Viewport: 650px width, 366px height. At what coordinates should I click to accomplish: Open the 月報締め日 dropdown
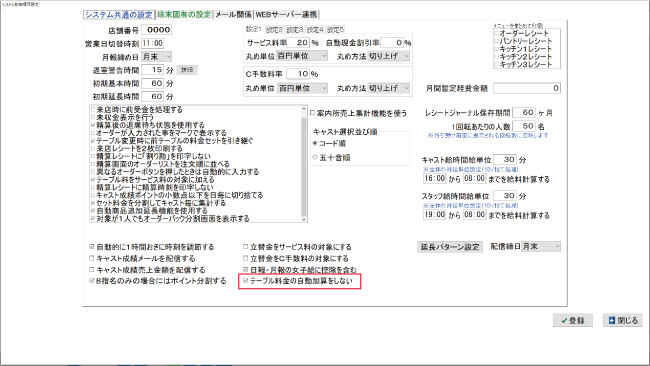pos(156,56)
